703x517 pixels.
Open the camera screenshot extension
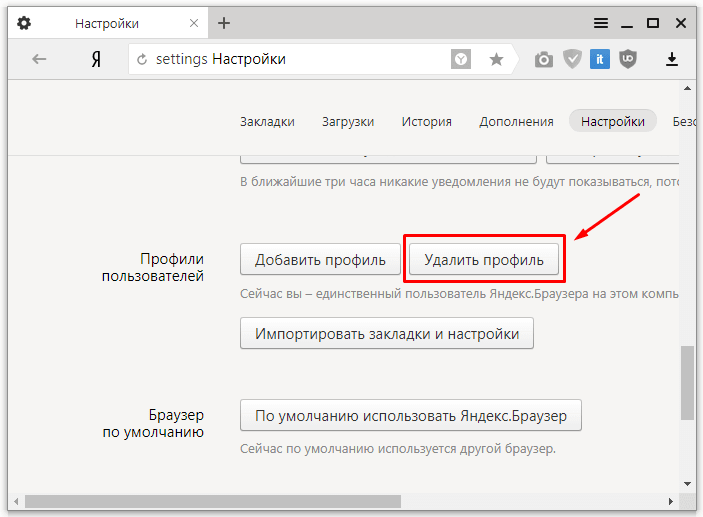[x=543, y=59]
